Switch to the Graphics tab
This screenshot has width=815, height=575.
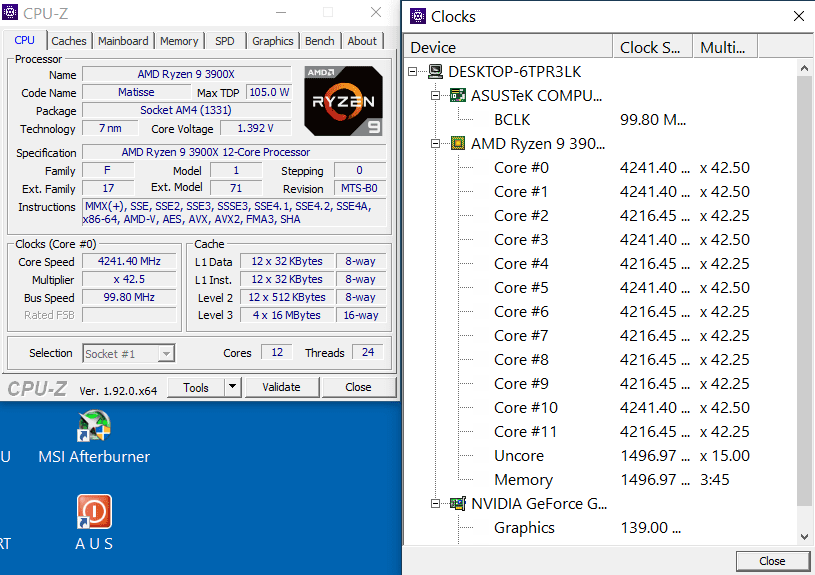272,41
